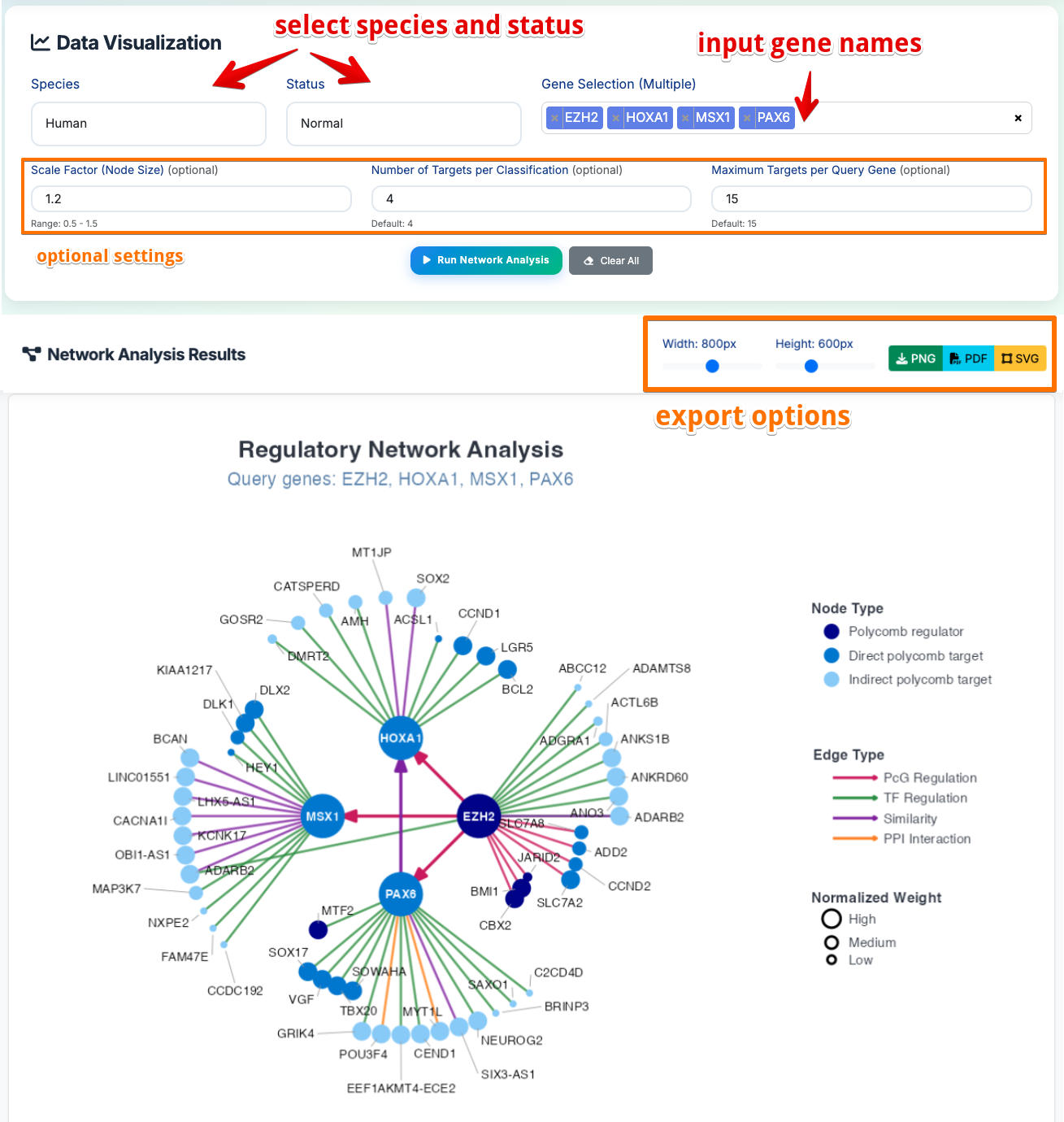
Task: Remove the PAX6 gene tag via its x icon
Action: click(x=747, y=117)
